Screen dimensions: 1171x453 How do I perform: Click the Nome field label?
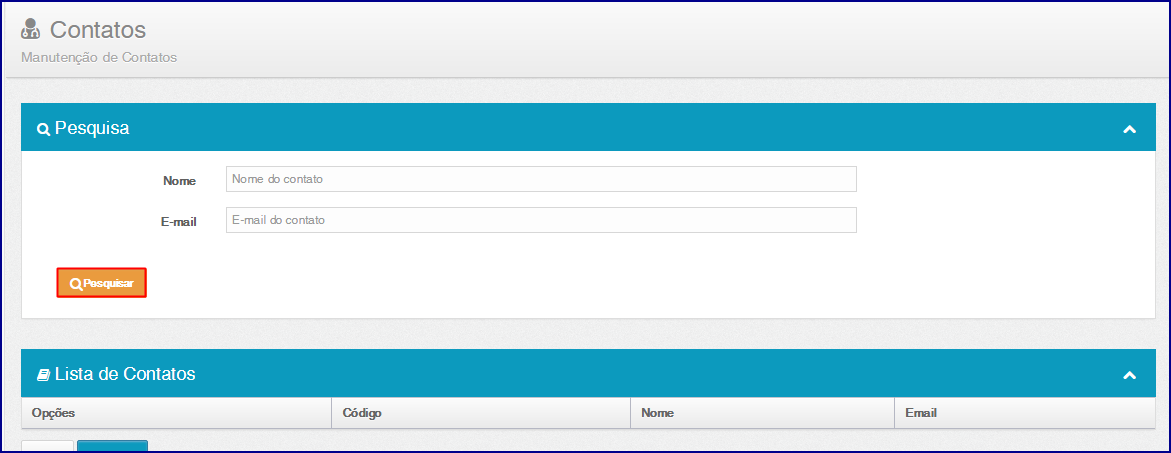pyautogui.click(x=179, y=181)
